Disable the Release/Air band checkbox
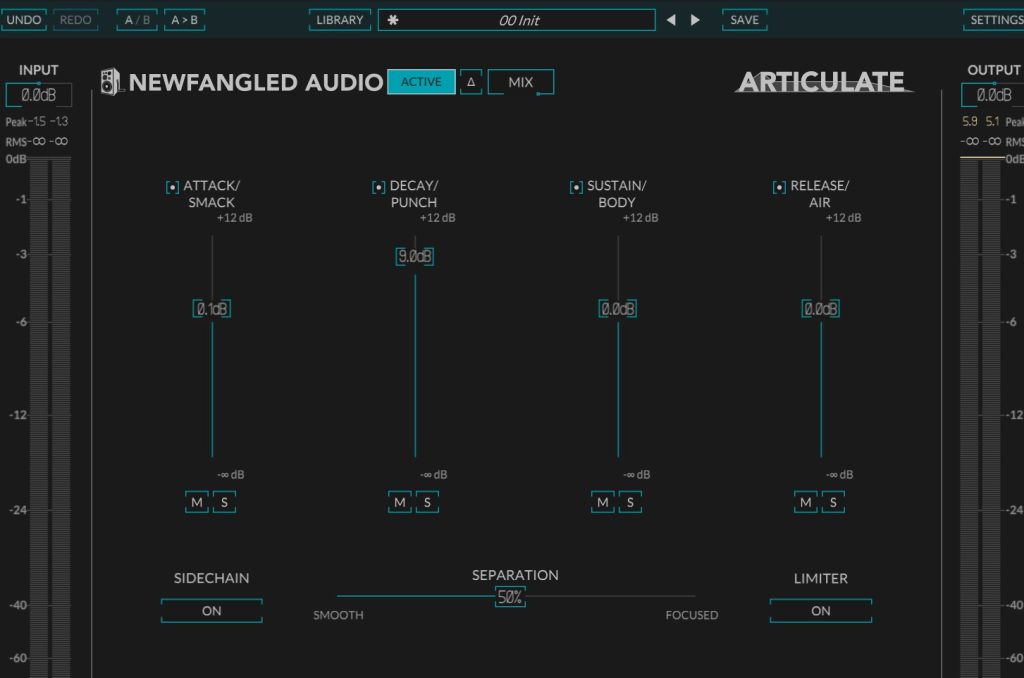1024x678 pixels. tap(779, 187)
